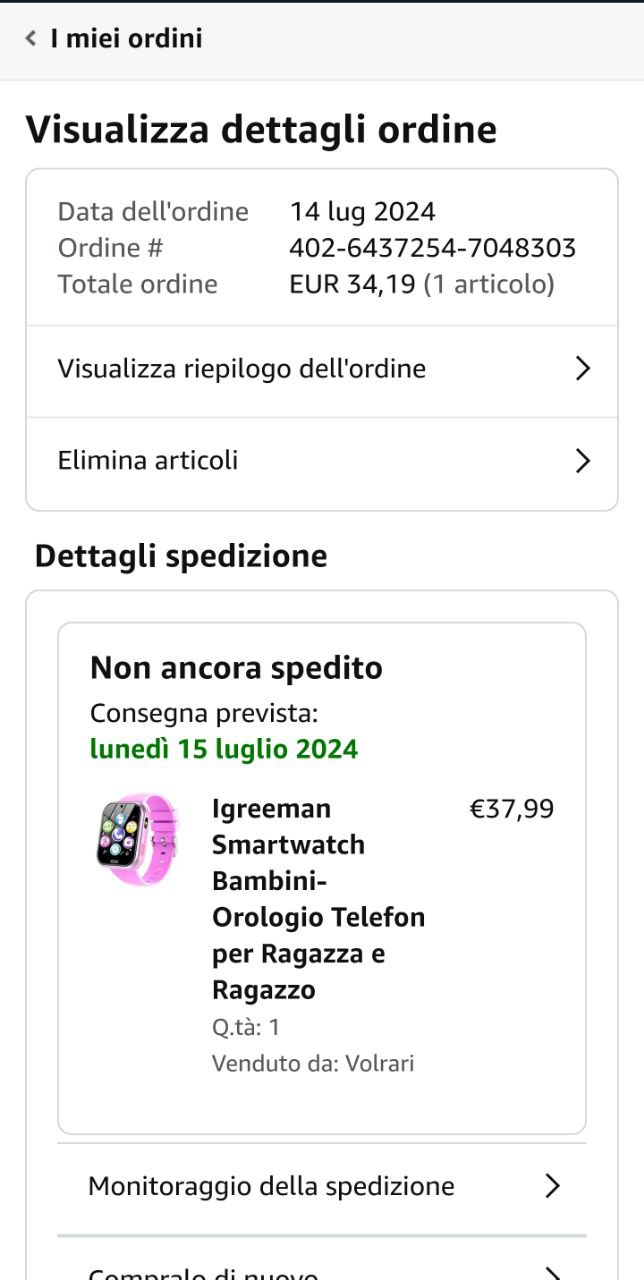Open the pink smartwatch product thumbnail
The width and height of the screenshot is (644, 1280).
[138, 837]
